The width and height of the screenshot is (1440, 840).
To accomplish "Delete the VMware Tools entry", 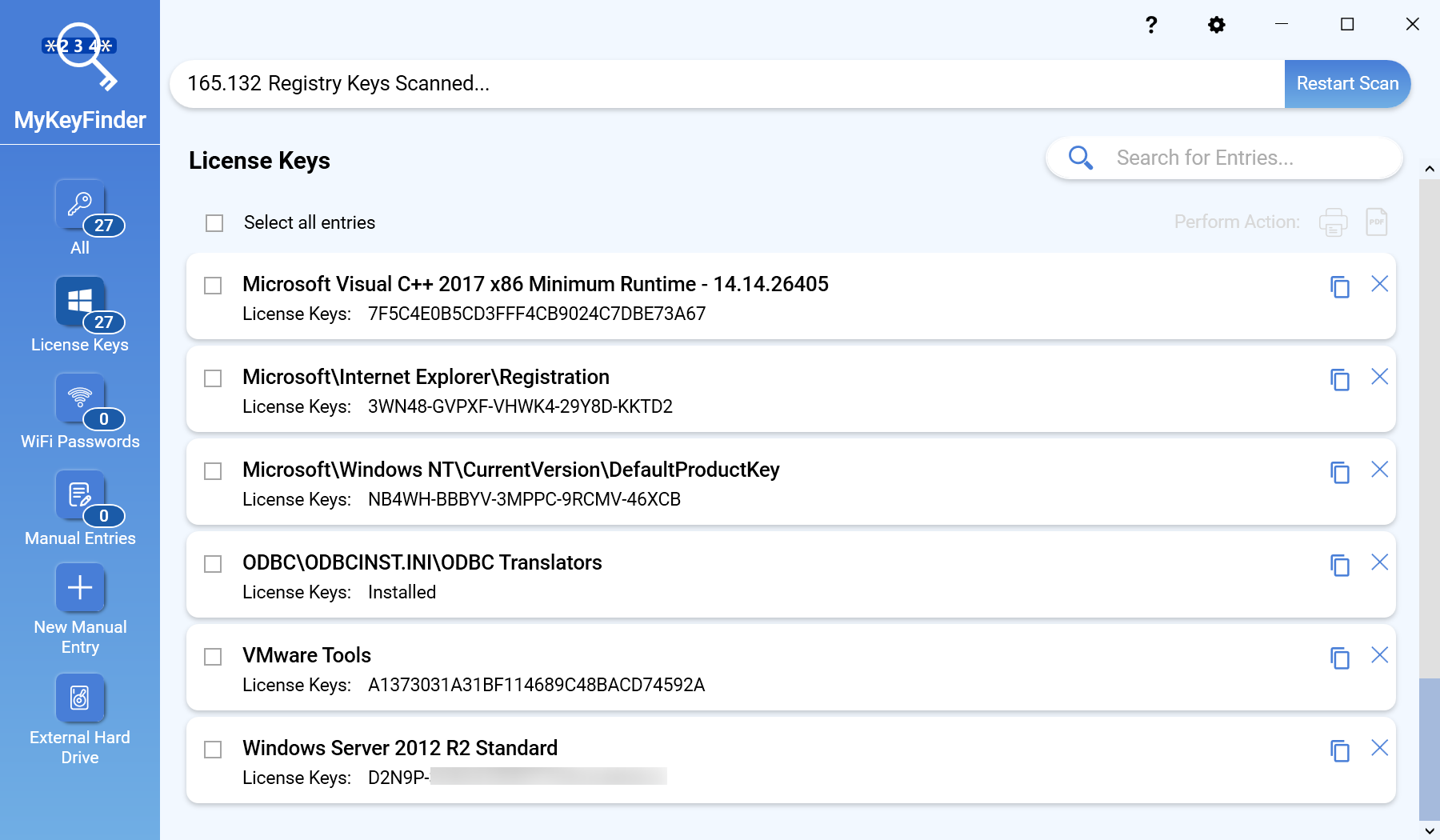I will pos(1379,655).
